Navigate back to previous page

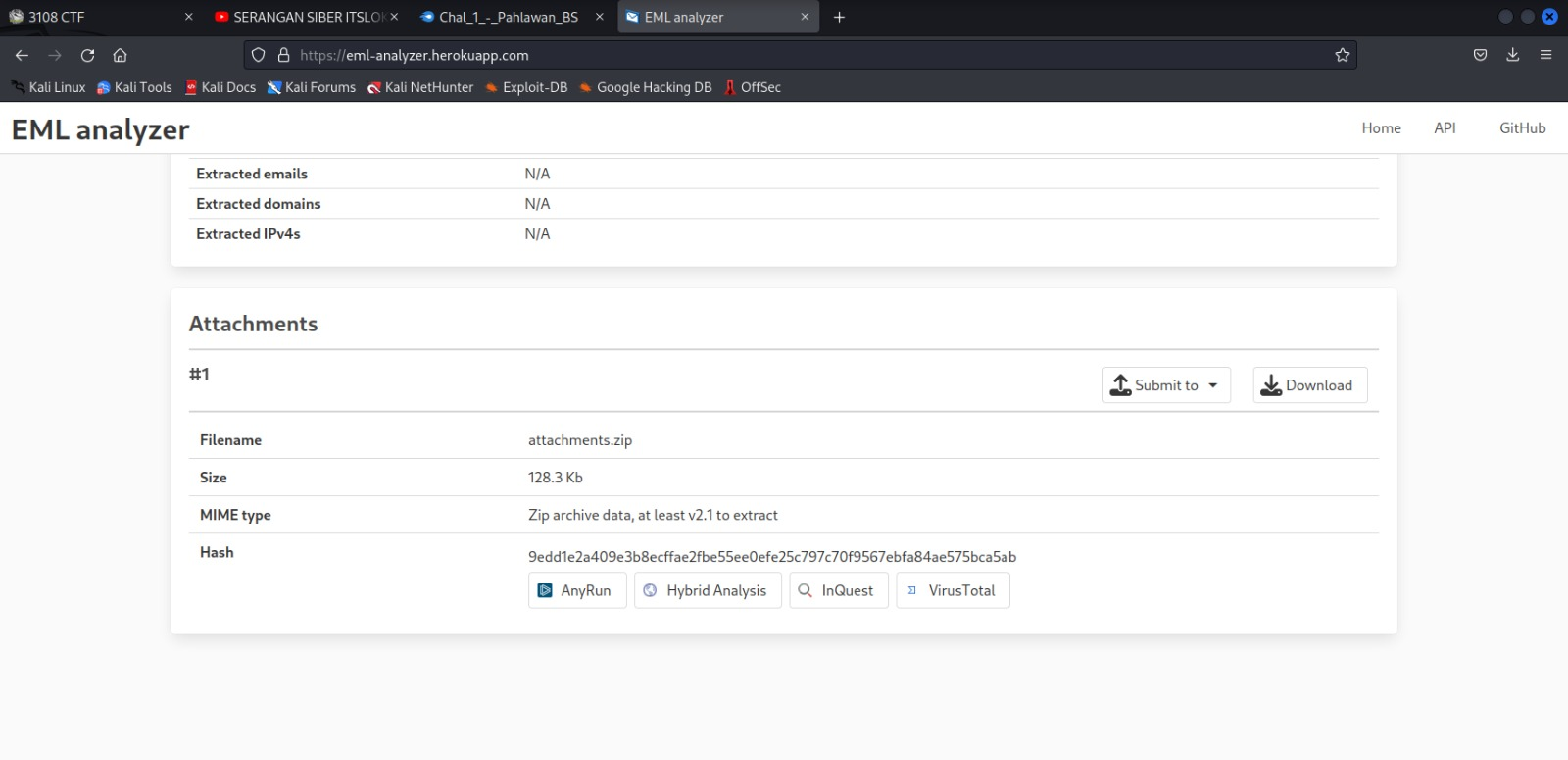coord(22,55)
